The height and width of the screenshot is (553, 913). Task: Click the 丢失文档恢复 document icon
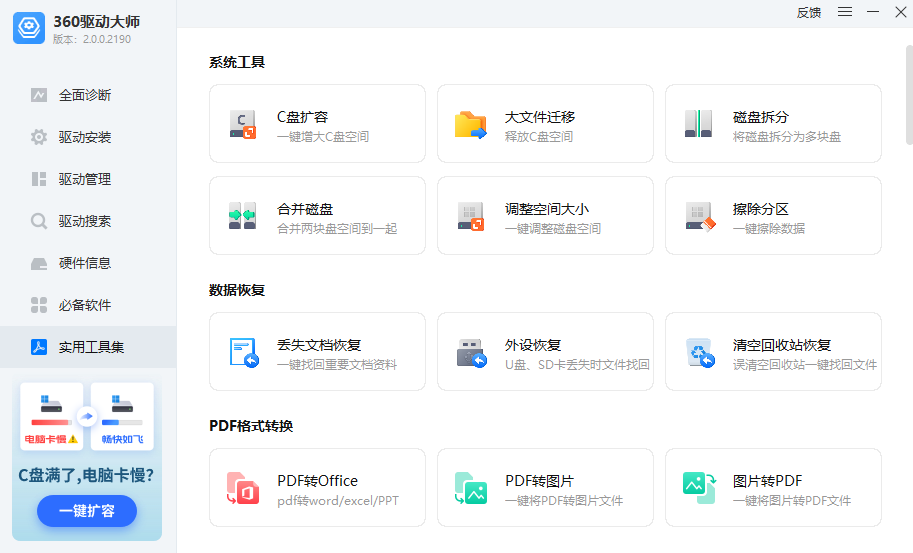point(244,353)
